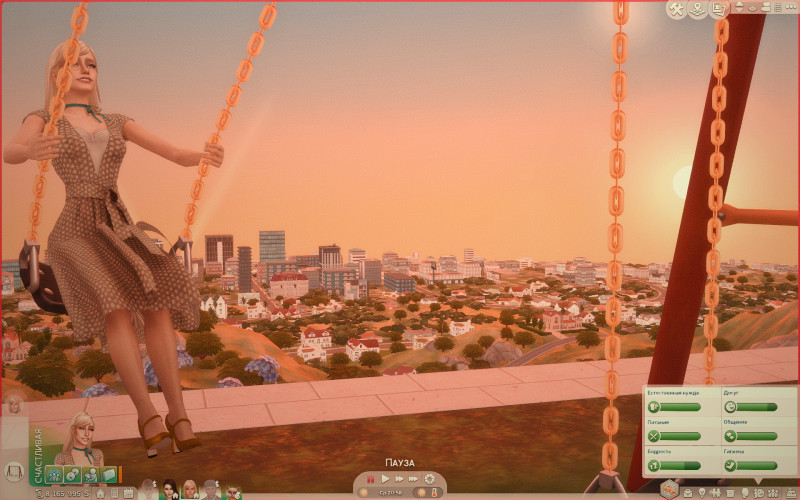This screenshot has width=800, height=500.
Task: Click the Hygiene need green bar
Action: tap(757, 465)
